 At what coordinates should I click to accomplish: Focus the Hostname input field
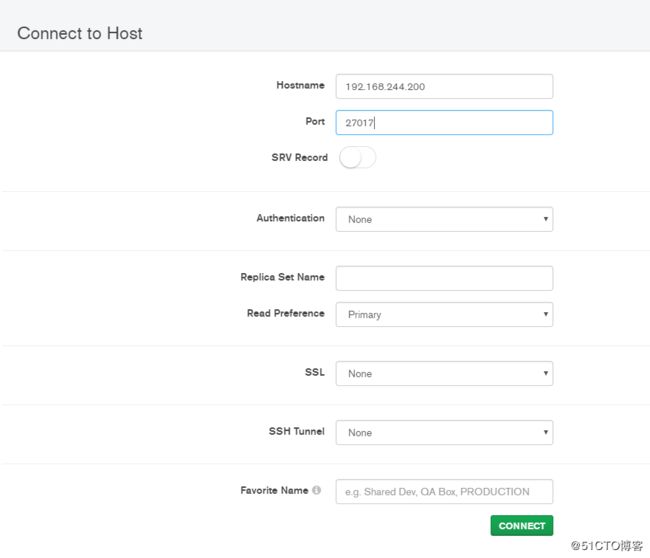click(444, 87)
